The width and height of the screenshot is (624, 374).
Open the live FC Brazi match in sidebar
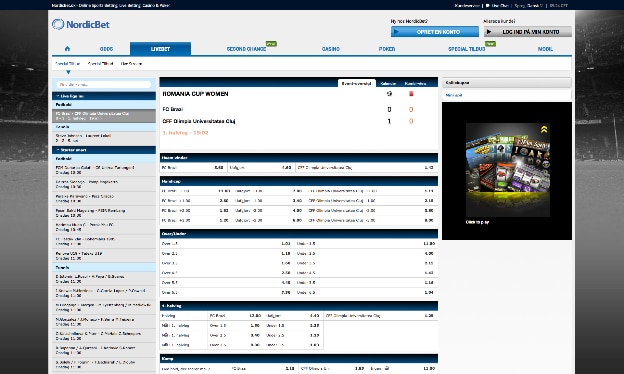(104, 116)
